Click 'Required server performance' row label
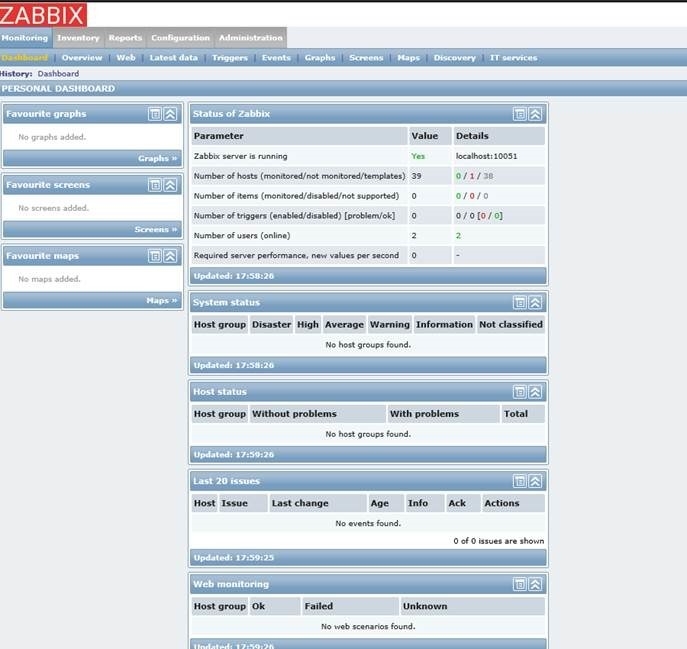 pos(296,255)
